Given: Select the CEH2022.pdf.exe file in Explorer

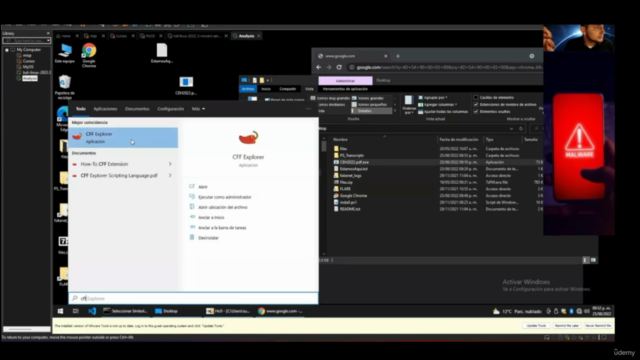Looking at the screenshot, I should click(x=354, y=162).
